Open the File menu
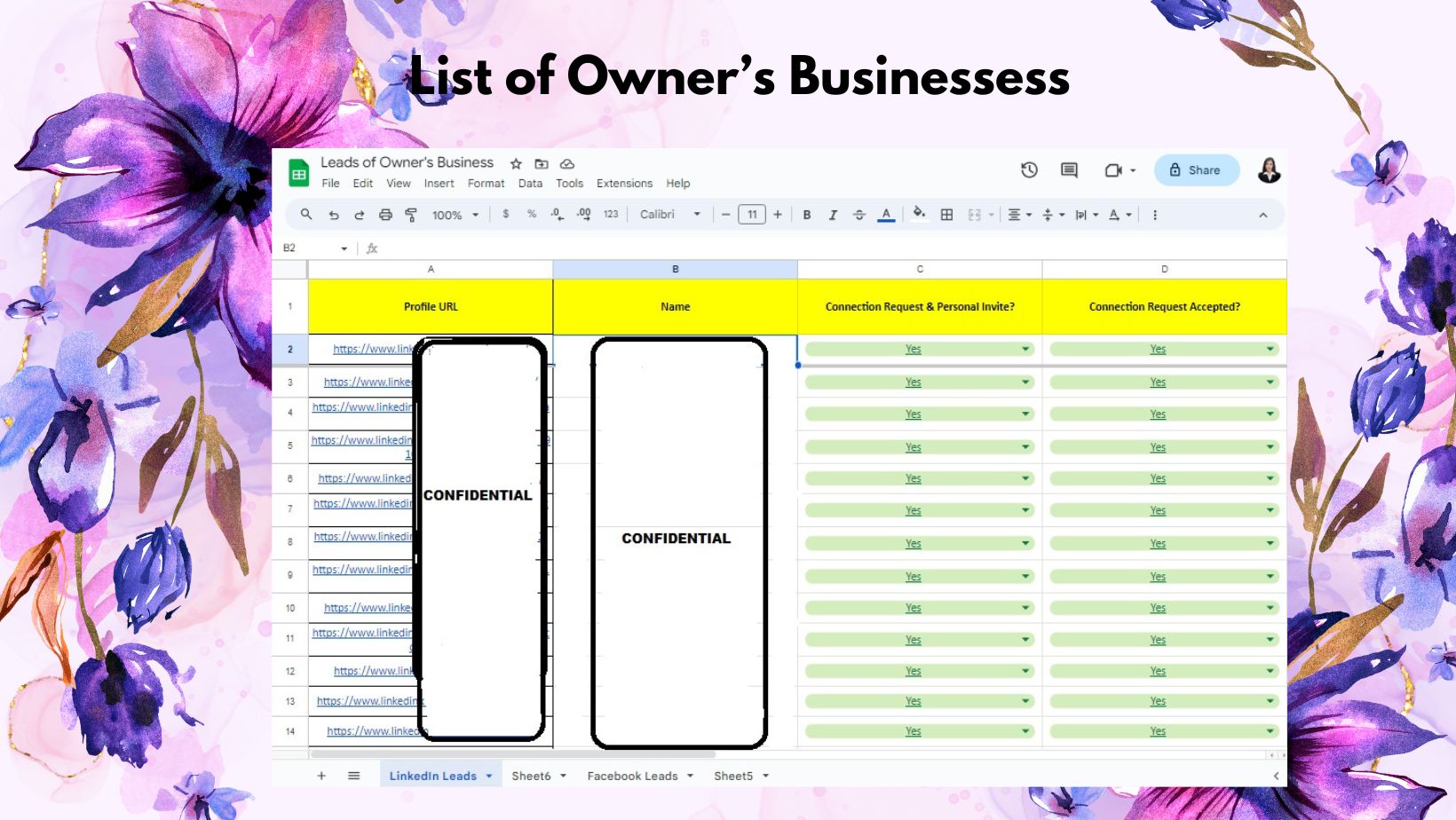The height and width of the screenshot is (820, 1456). (330, 184)
